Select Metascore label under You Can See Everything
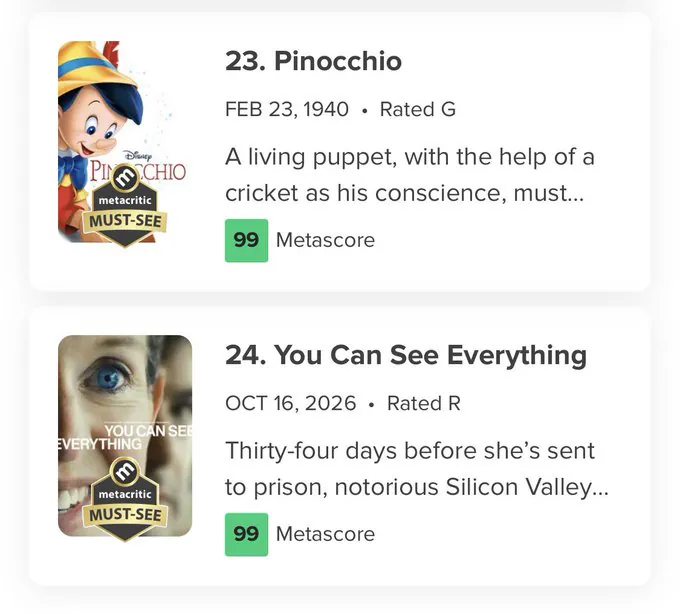Screen dimensions: 680x614 (325, 534)
